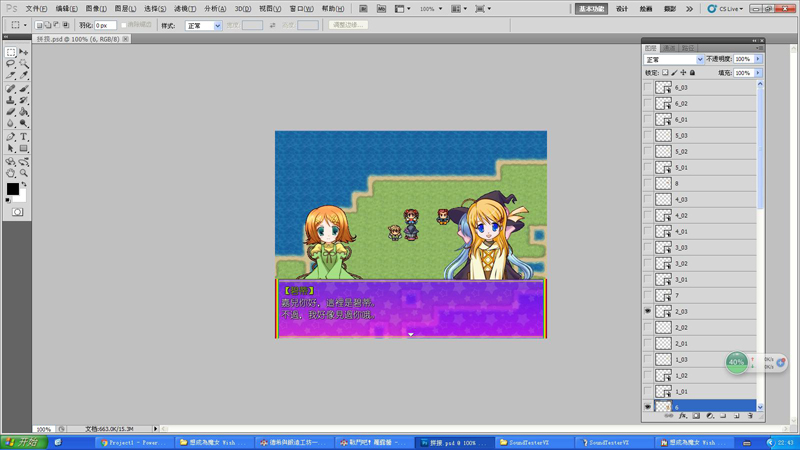Open the fill slider arrow
This screenshot has height=450, width=800.
coord(758,73)
